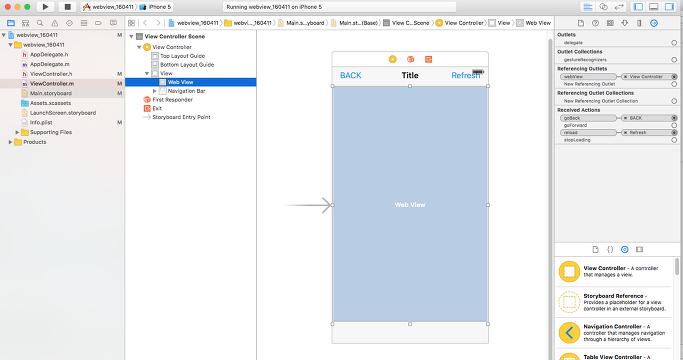The image size is (683, 360).
Task: Select Navigation Controller in the object library
Action: coord(614,333)
